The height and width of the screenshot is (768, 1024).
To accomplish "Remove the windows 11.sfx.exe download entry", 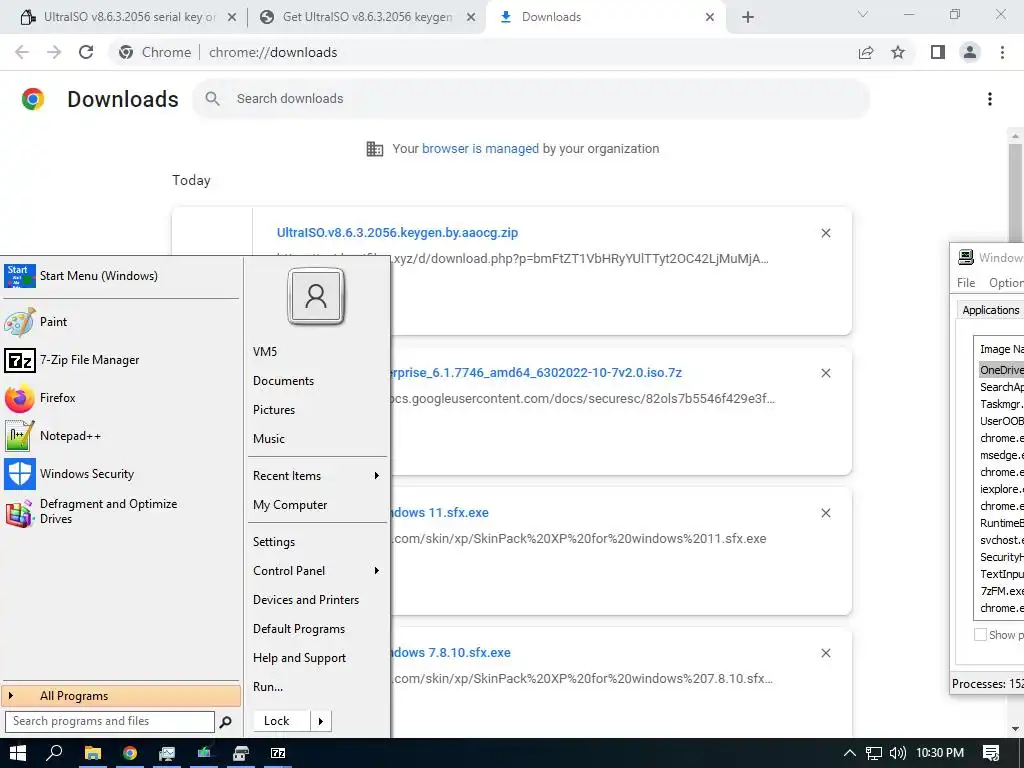I will click(826, 513).
